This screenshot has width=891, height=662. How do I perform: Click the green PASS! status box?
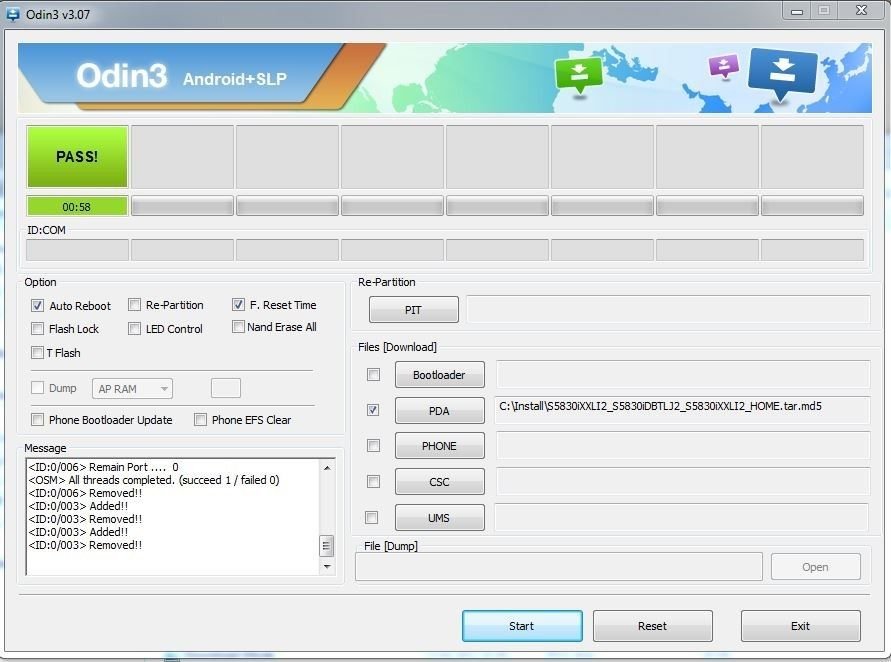77,156
